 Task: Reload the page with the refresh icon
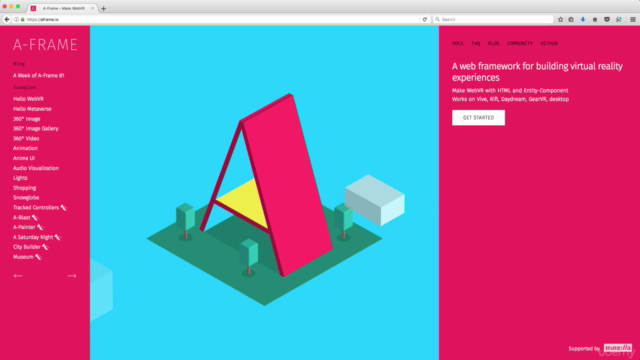(x=425, y=19)
